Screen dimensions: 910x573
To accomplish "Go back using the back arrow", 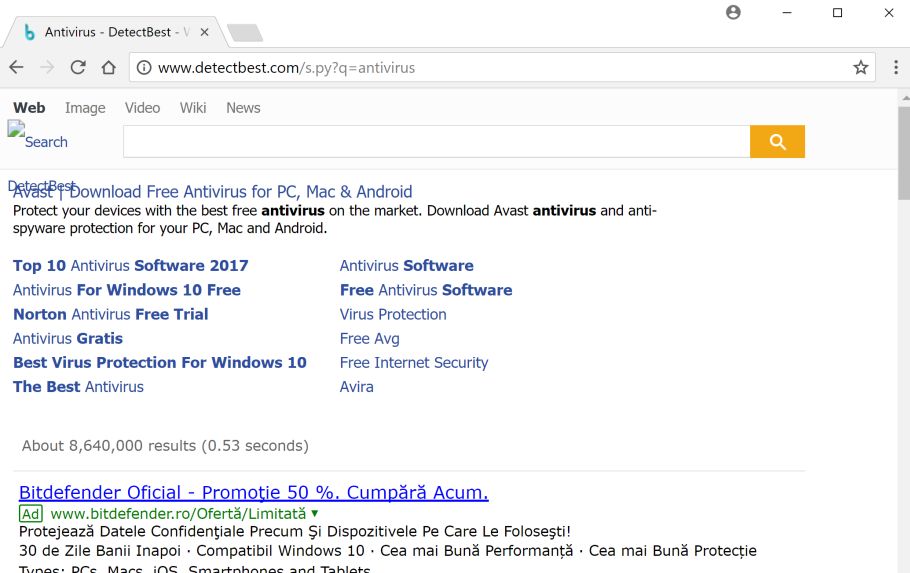I will coord(16,68).
